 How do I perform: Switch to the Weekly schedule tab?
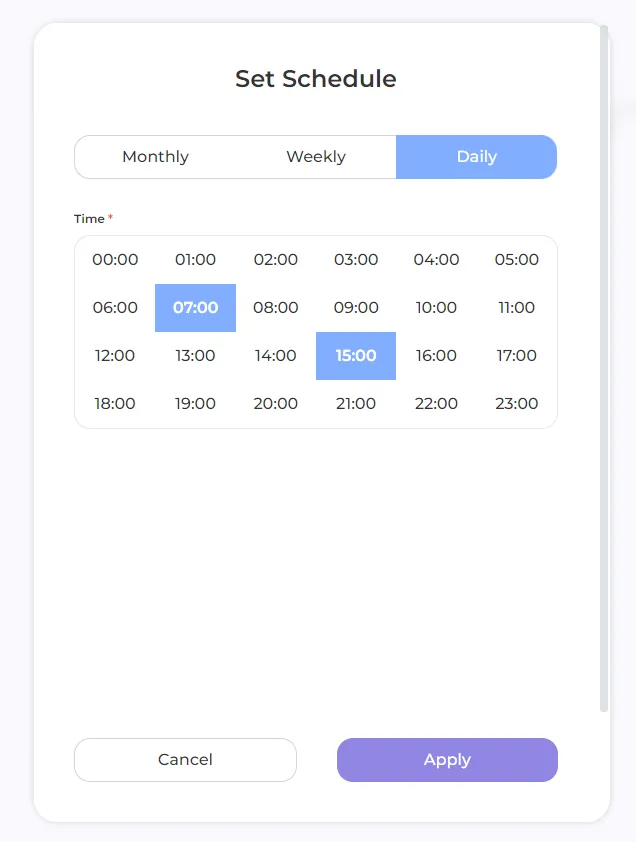[x=316, y=157]
